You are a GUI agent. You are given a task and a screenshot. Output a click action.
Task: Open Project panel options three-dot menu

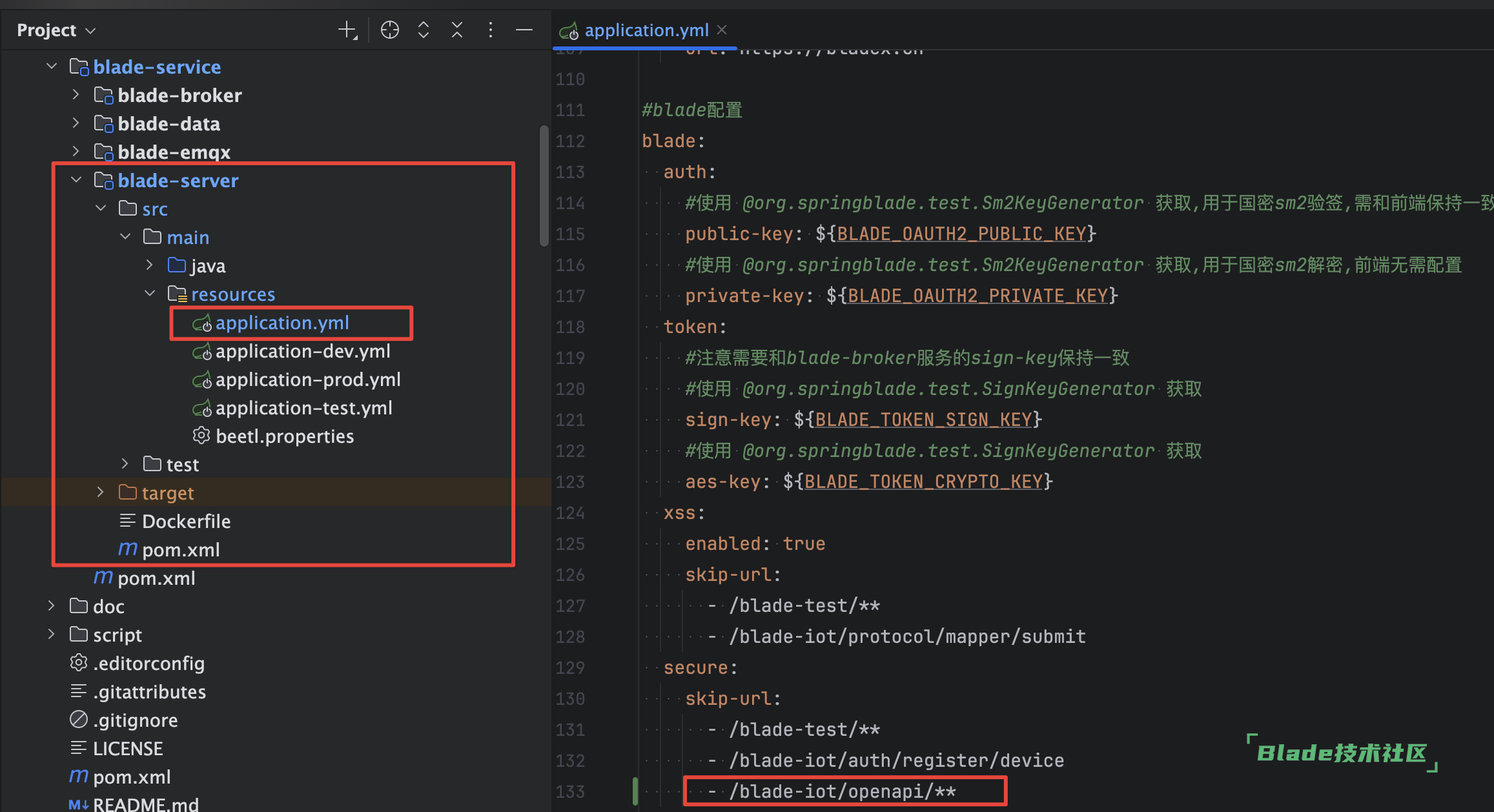(x=490, y=30)
